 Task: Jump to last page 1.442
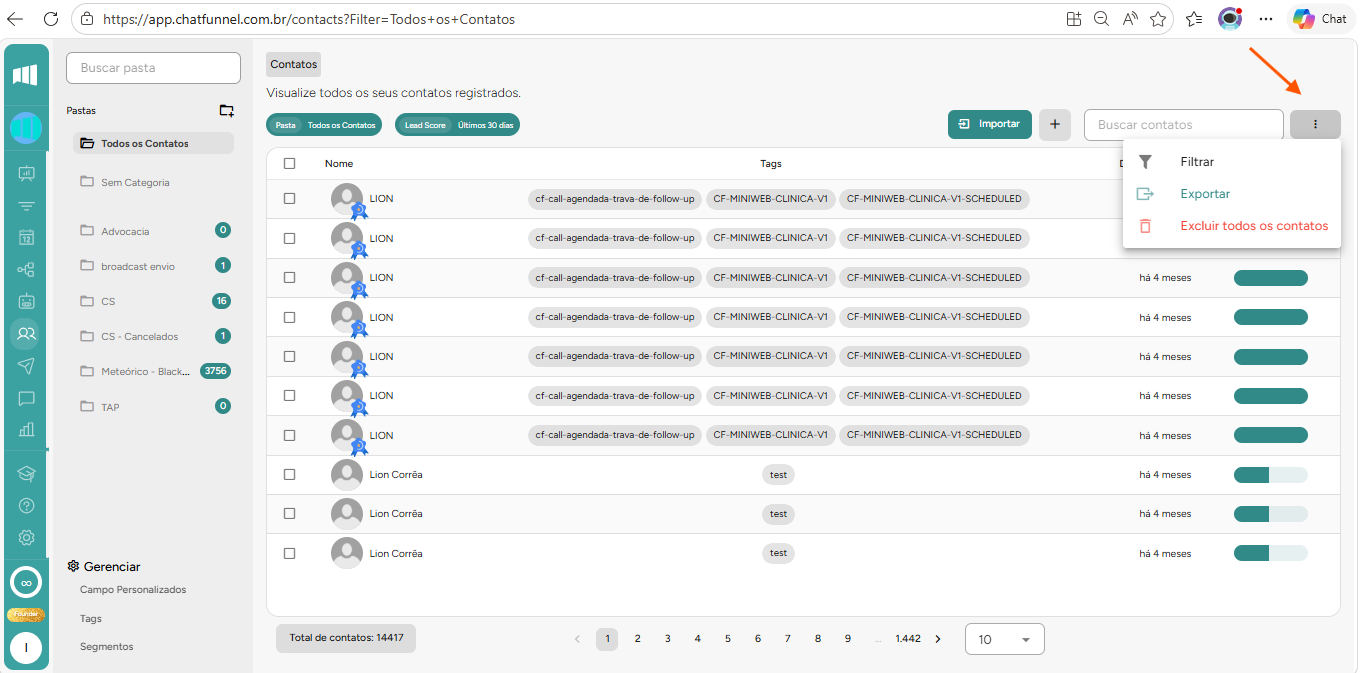click(x=908, y=639)
